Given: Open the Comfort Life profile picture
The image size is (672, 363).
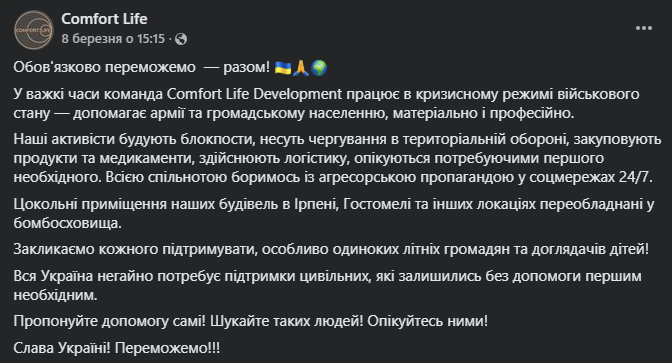Looking at the screenshot, I should (x=33, y=30).
